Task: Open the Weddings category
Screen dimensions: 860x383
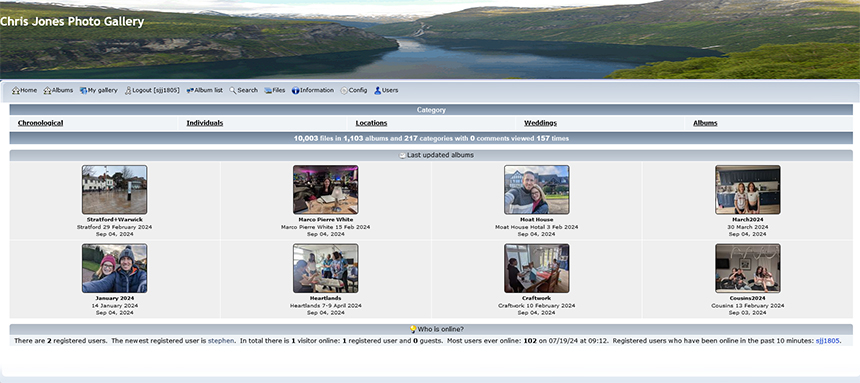Action: tap(540, 123)
